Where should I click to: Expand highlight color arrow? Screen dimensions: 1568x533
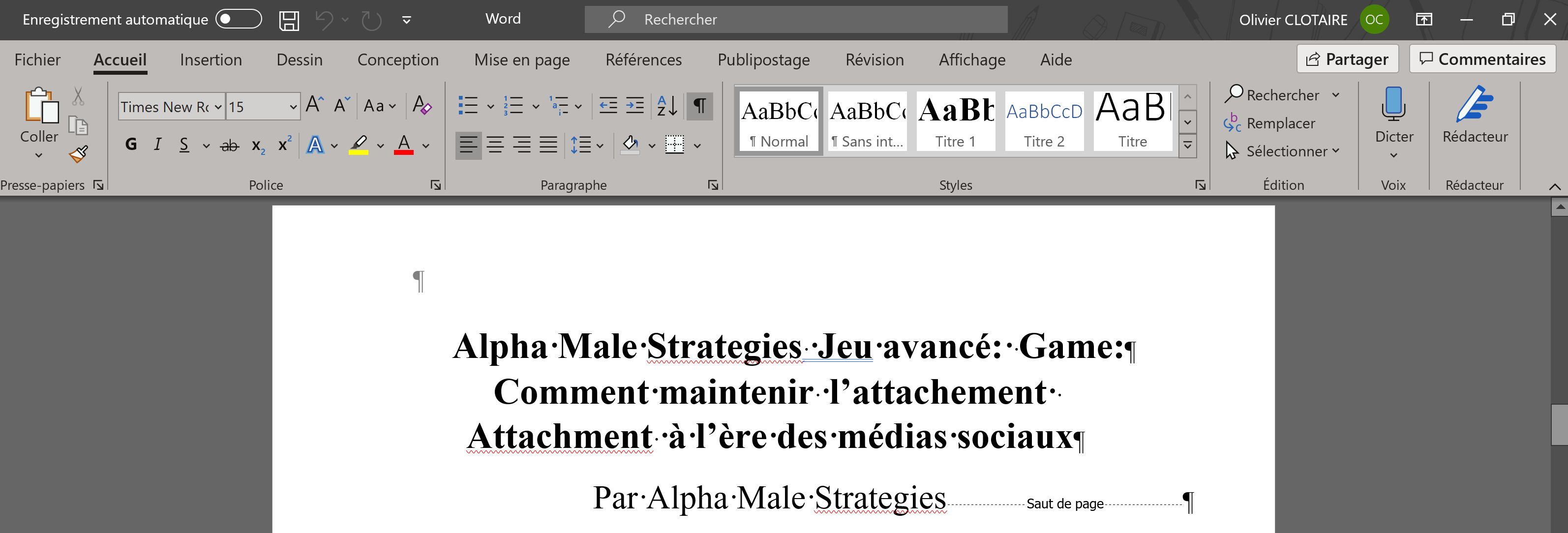tap(380, 146)
